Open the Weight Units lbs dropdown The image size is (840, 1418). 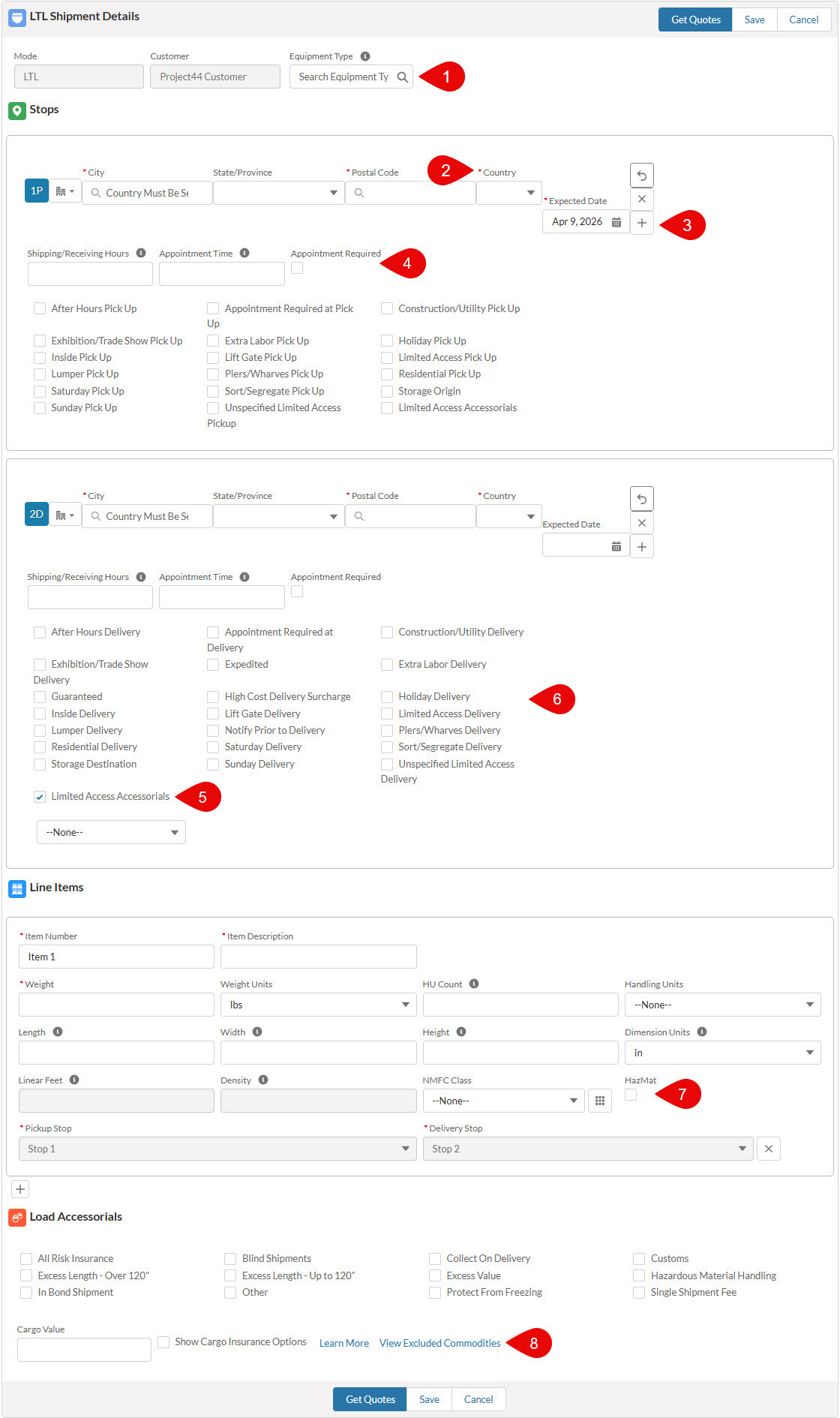tap(318, 1005)
